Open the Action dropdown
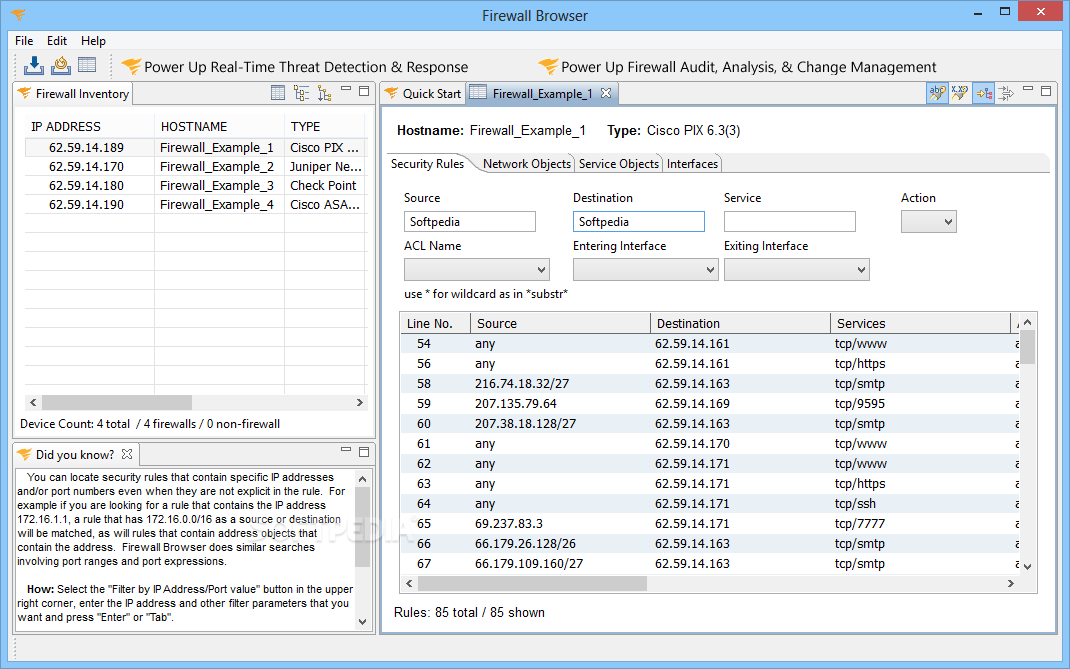 point(928,221)
